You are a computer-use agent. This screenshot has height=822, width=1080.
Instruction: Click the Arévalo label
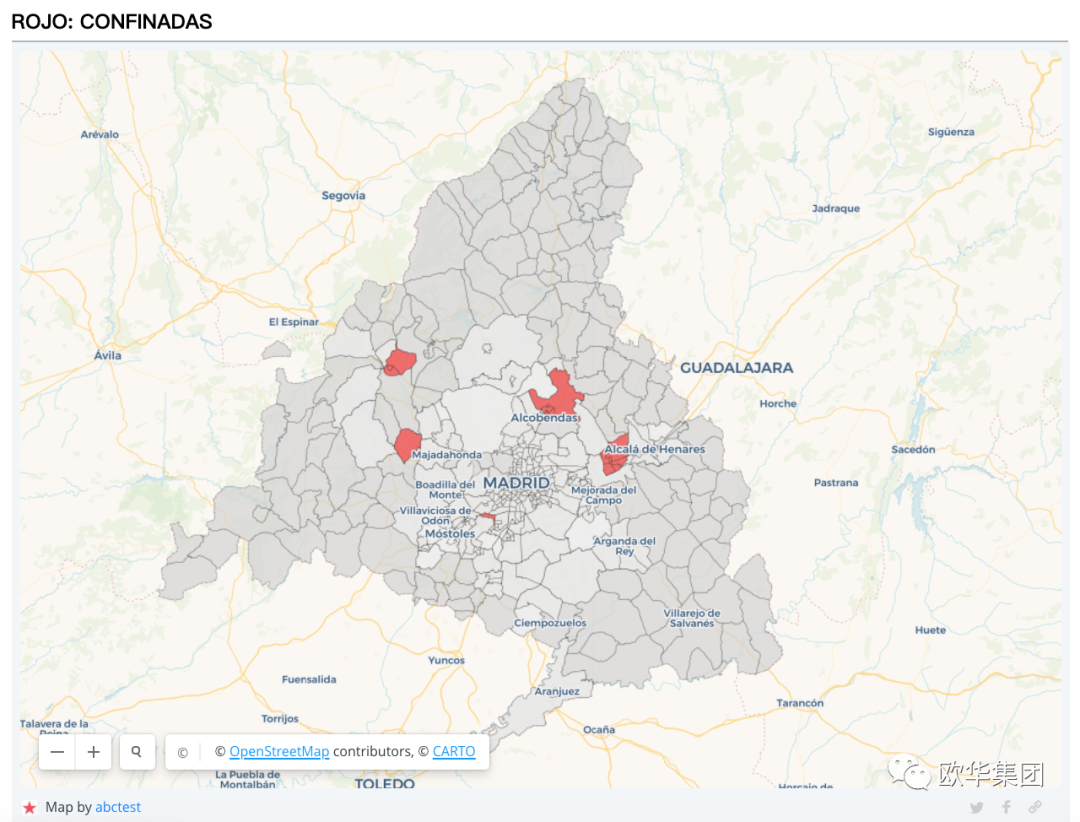100,134
